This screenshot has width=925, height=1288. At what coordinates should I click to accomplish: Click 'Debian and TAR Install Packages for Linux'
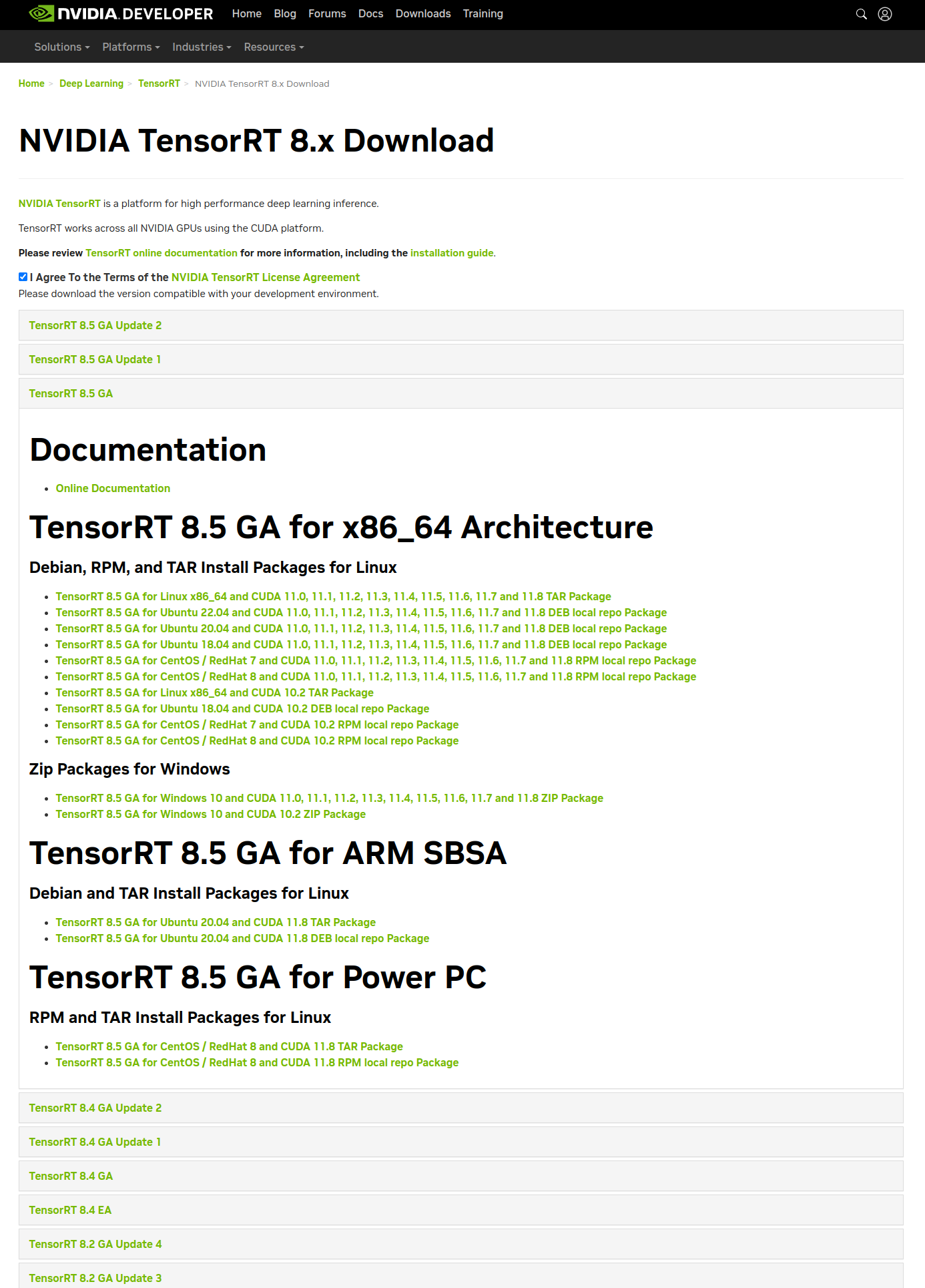coord(189,893)
